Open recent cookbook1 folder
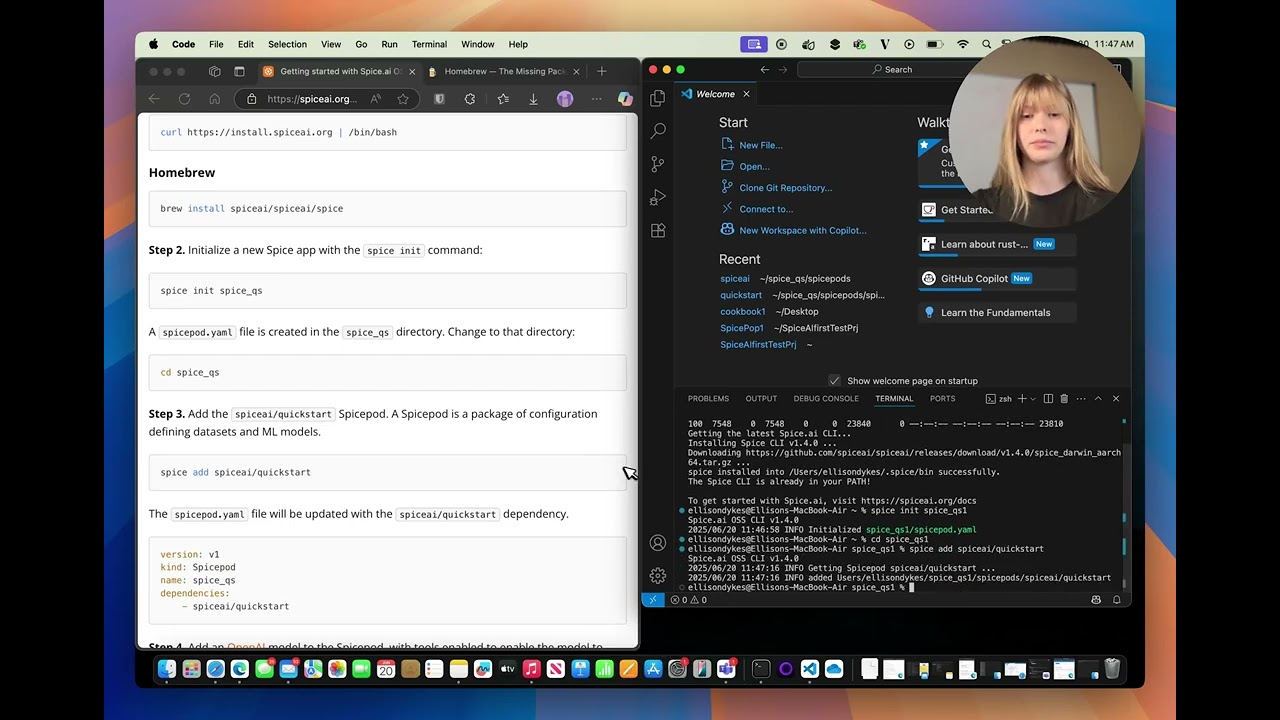The height and width of the screenshot is (720, 1280). [x=743, y=312]
